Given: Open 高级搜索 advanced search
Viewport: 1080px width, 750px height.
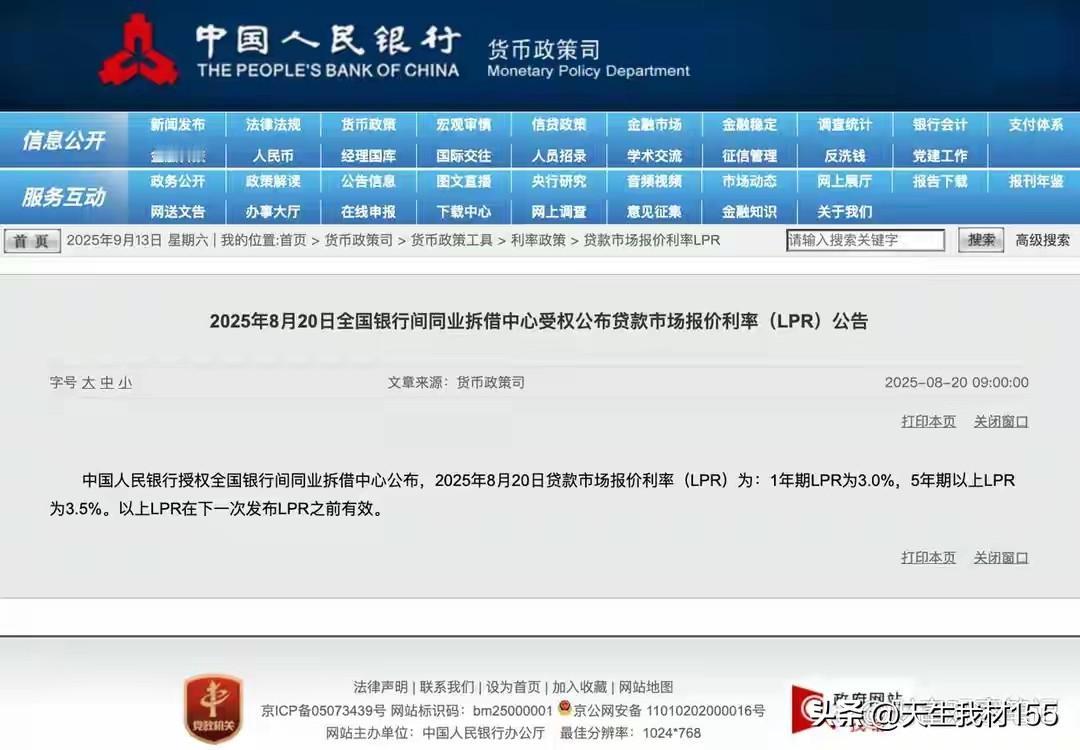Looking at the screenshot, I should click(1043, 240).
